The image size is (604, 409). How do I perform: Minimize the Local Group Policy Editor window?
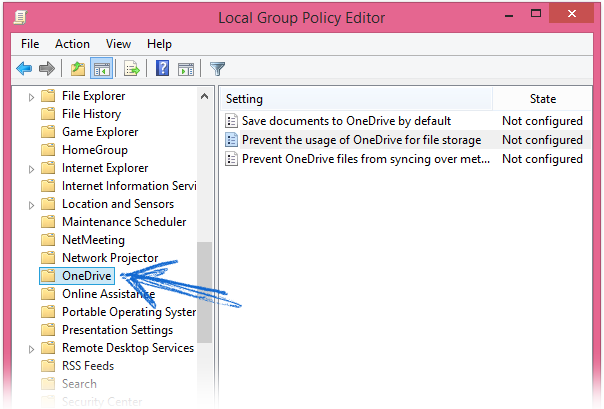(509, 16)
